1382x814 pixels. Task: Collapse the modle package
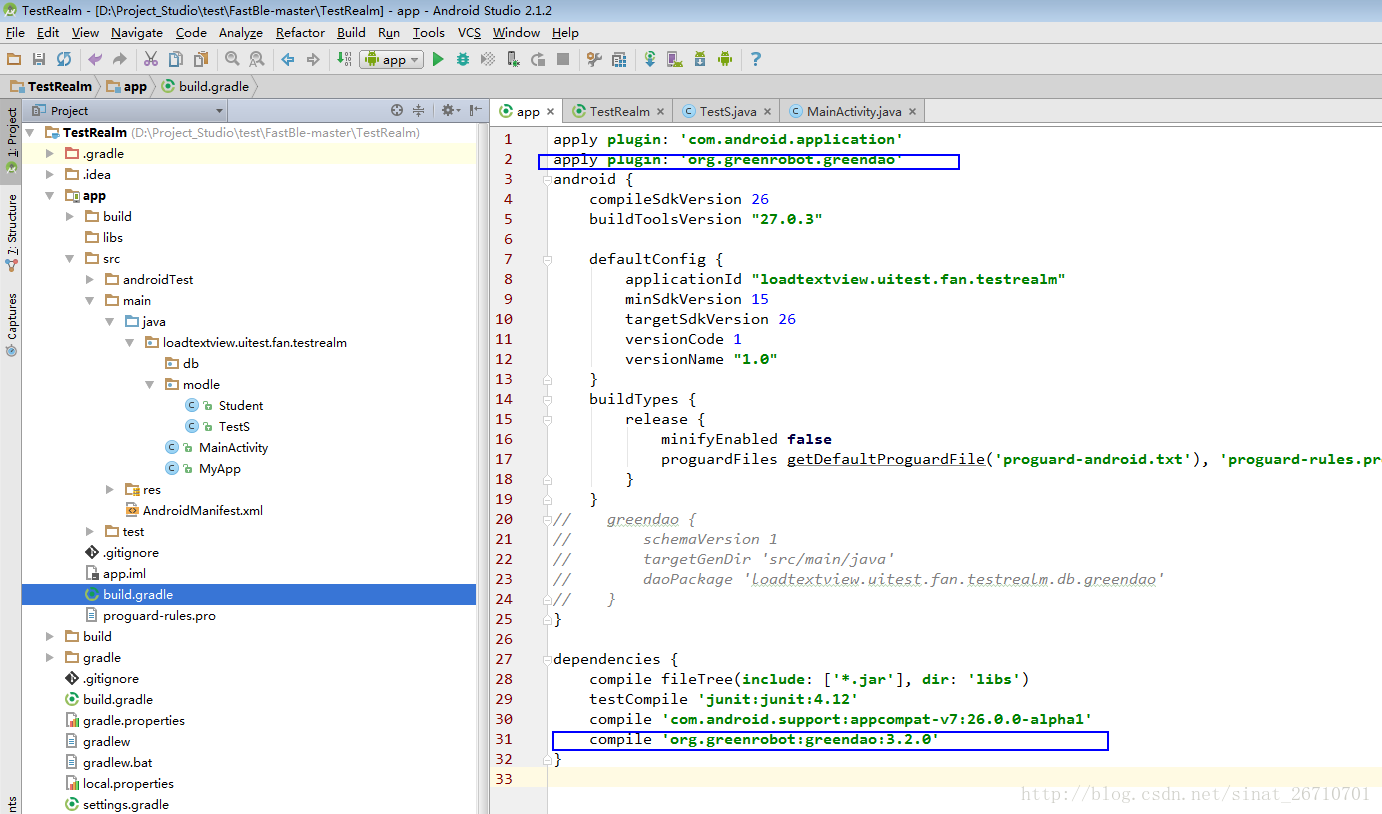pos(150,384)
